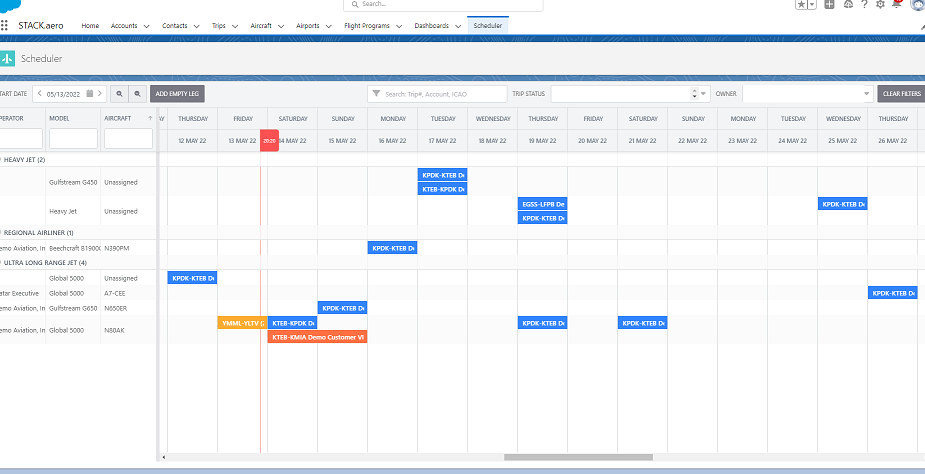Click the horizontal timeline scrollbar

click(x=577, y=457)
